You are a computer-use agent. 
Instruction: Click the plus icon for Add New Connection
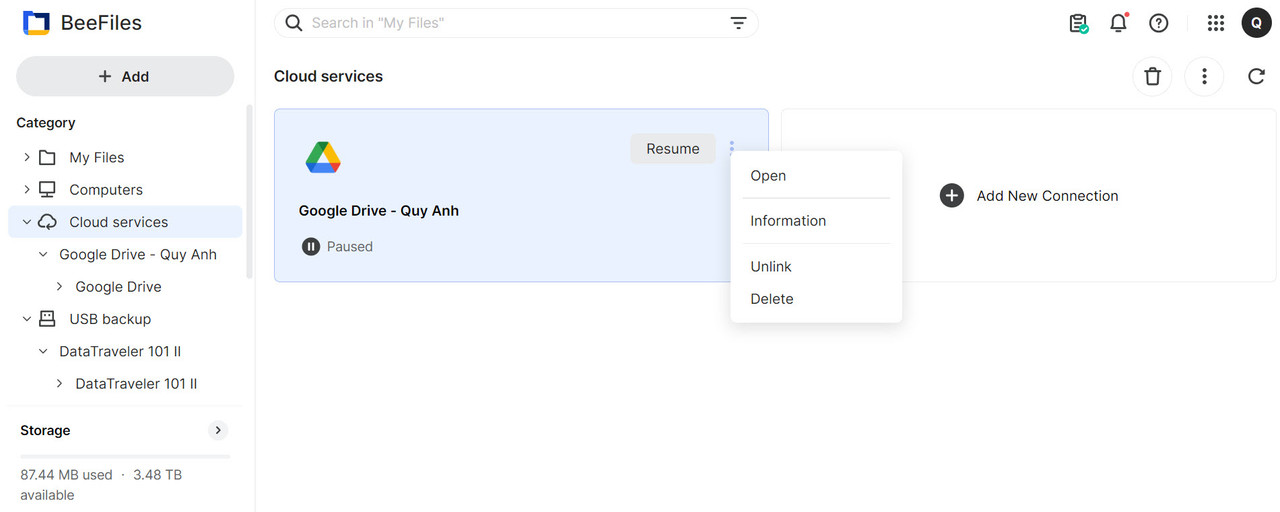tap(952, 196)
